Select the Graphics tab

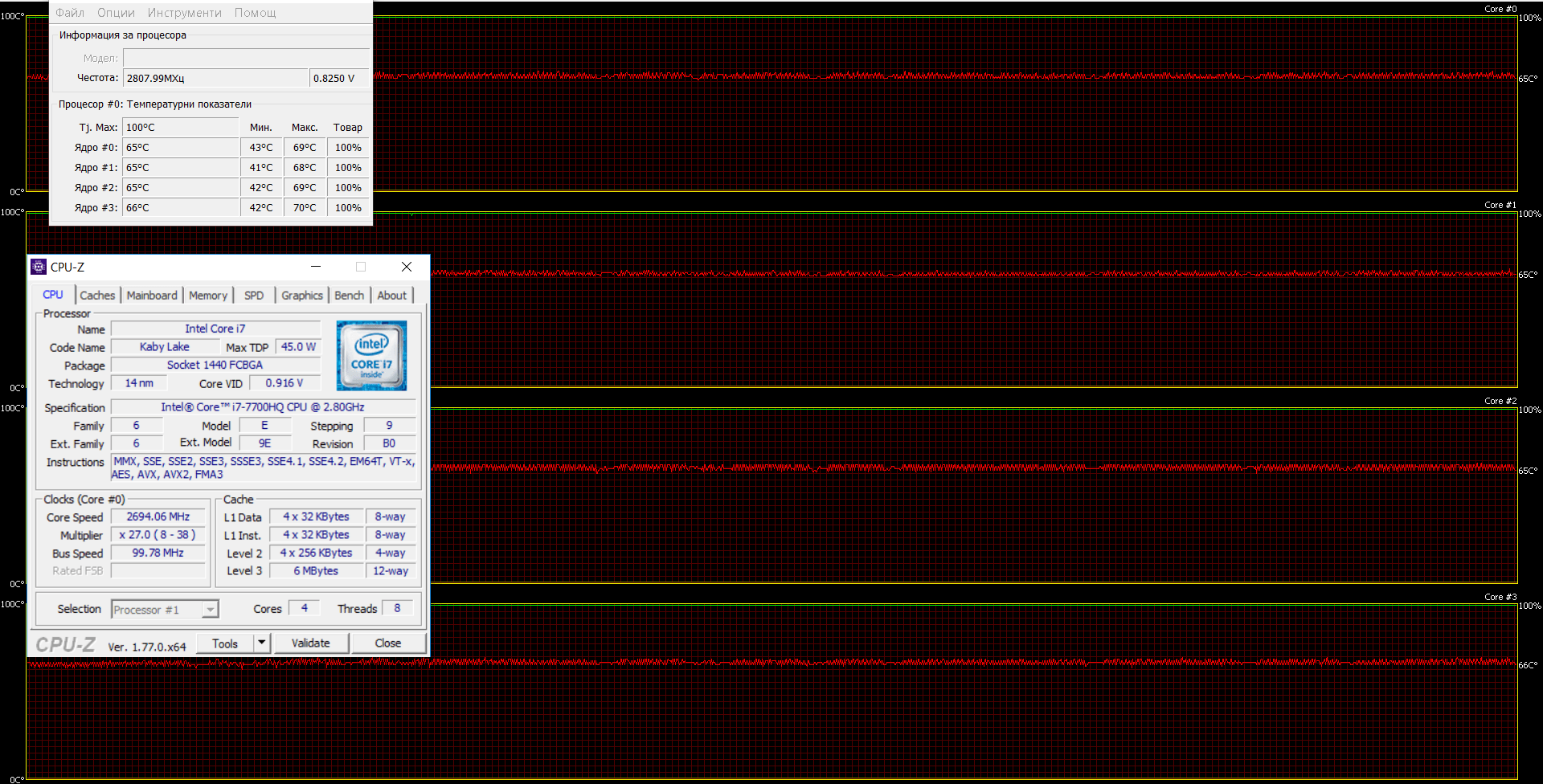pyautogui.click(x=302, y=296)
